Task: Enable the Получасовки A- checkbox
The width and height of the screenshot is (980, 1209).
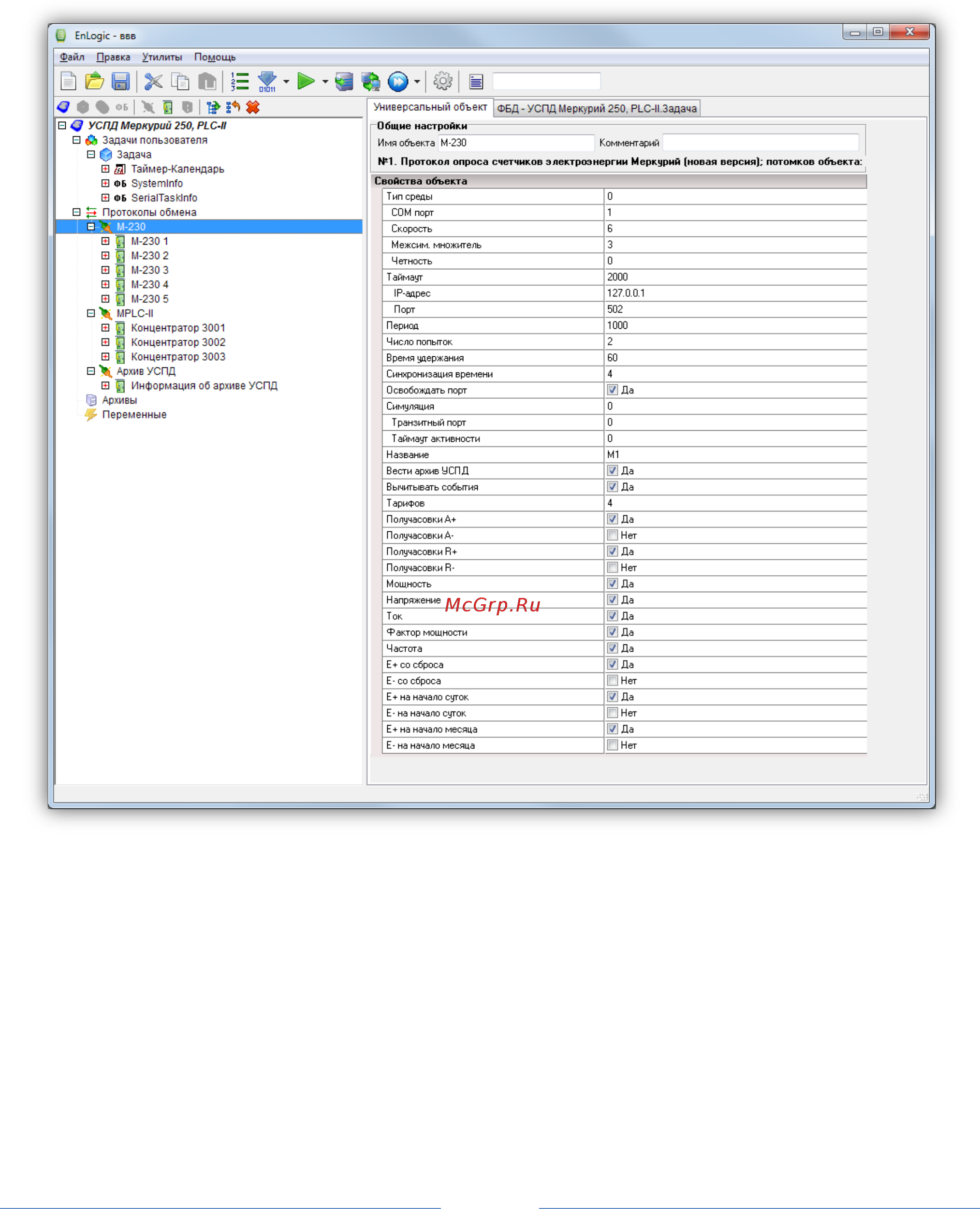Action: (613, 535)
